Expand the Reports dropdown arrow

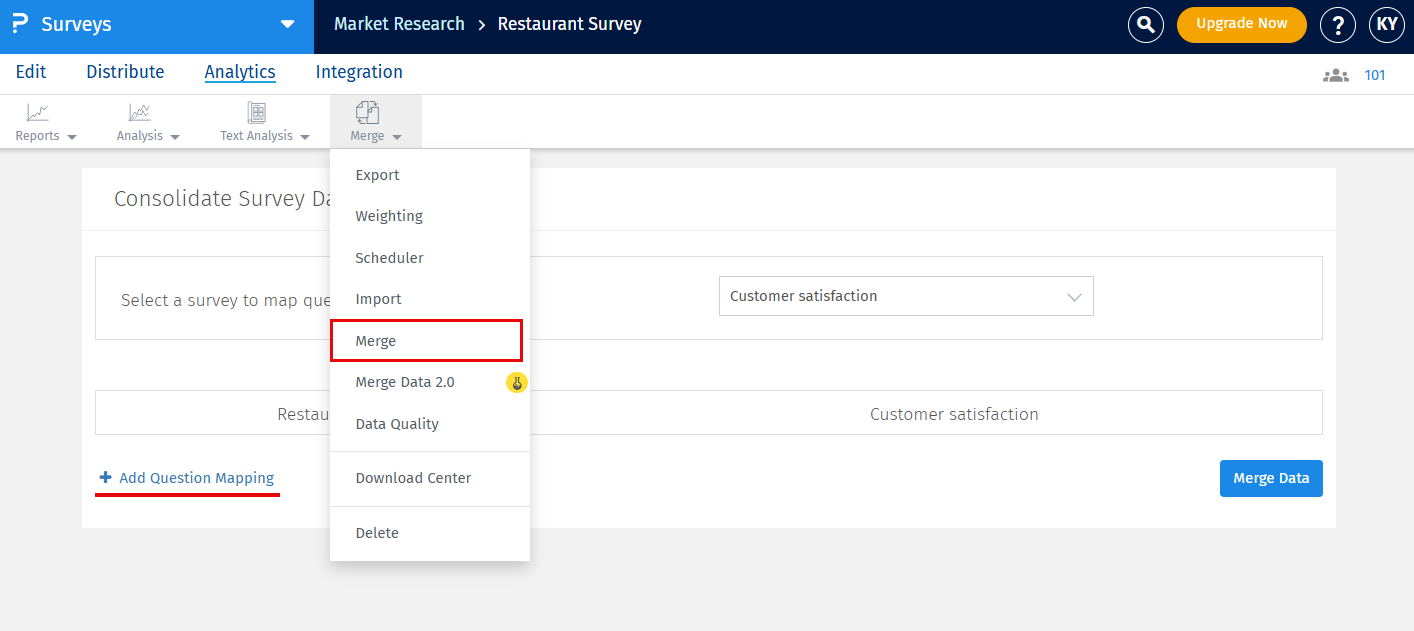pos(70,135)
